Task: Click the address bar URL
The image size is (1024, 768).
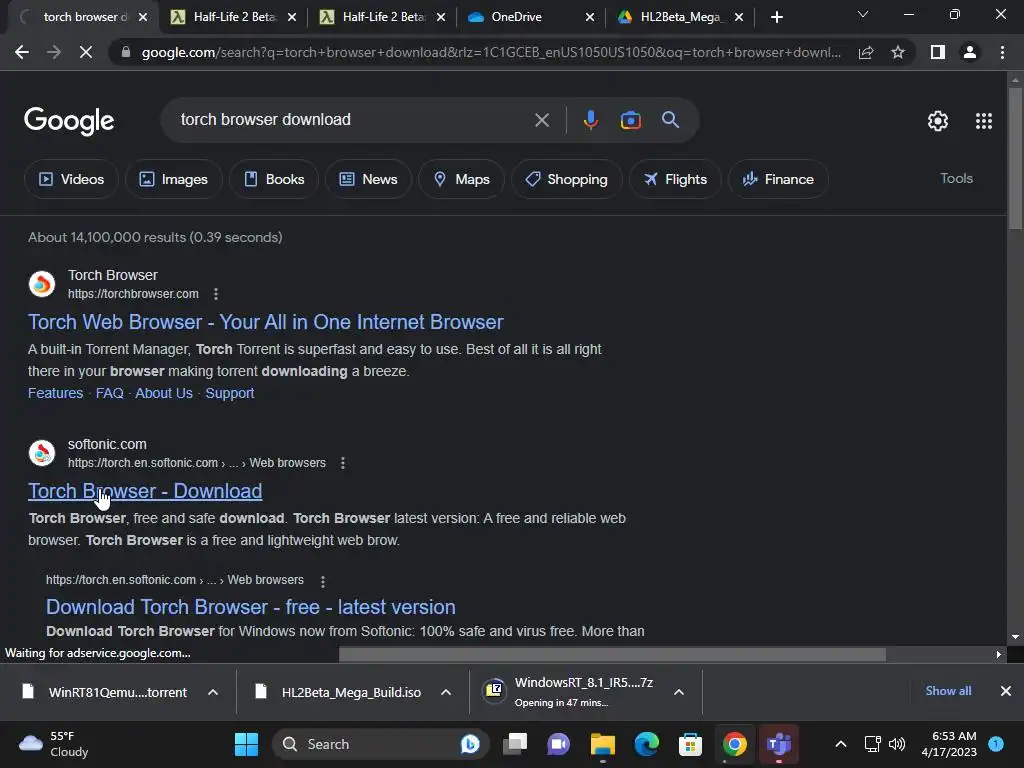Action: pos(491,52)
